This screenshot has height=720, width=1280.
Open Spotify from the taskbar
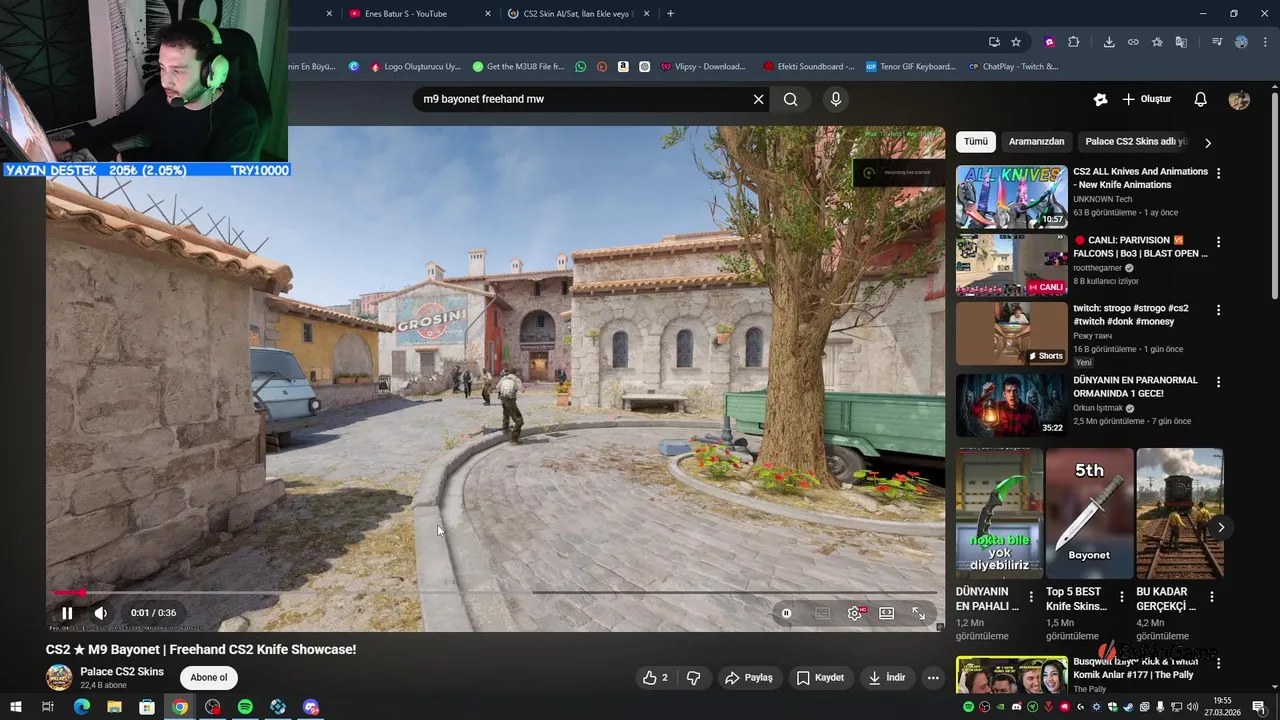245,707
